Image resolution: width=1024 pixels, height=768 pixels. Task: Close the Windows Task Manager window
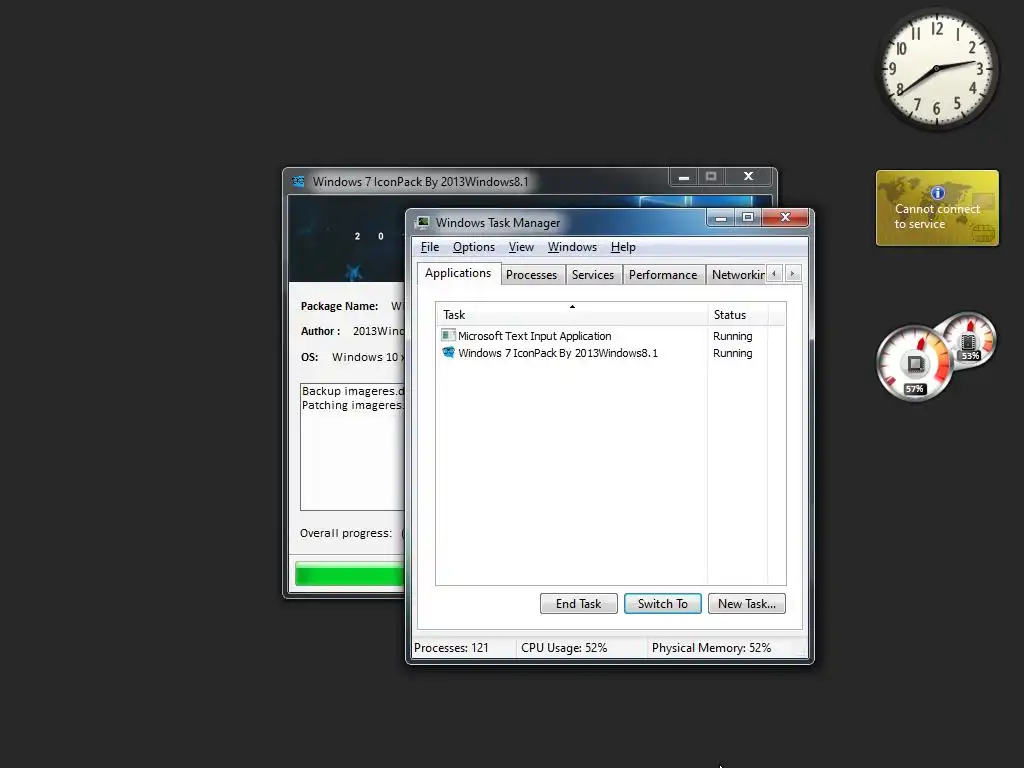point(786,217)
